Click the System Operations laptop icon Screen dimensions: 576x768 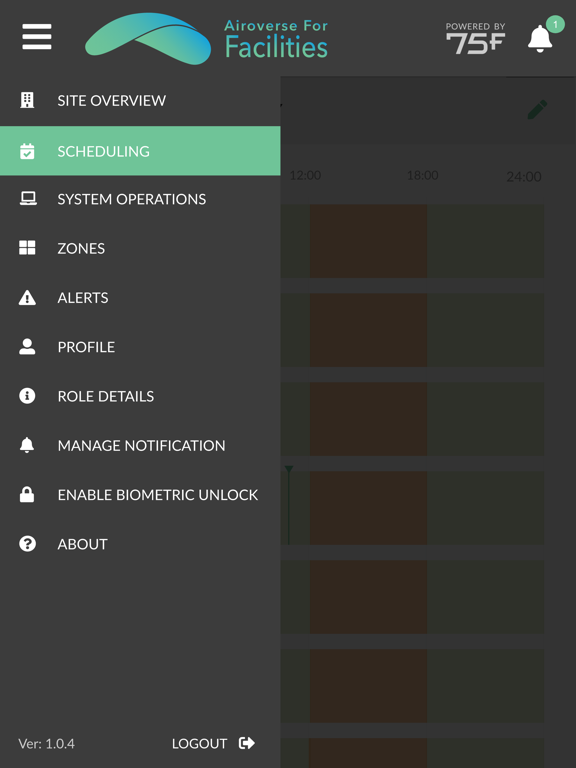click(x=28, y=199)
